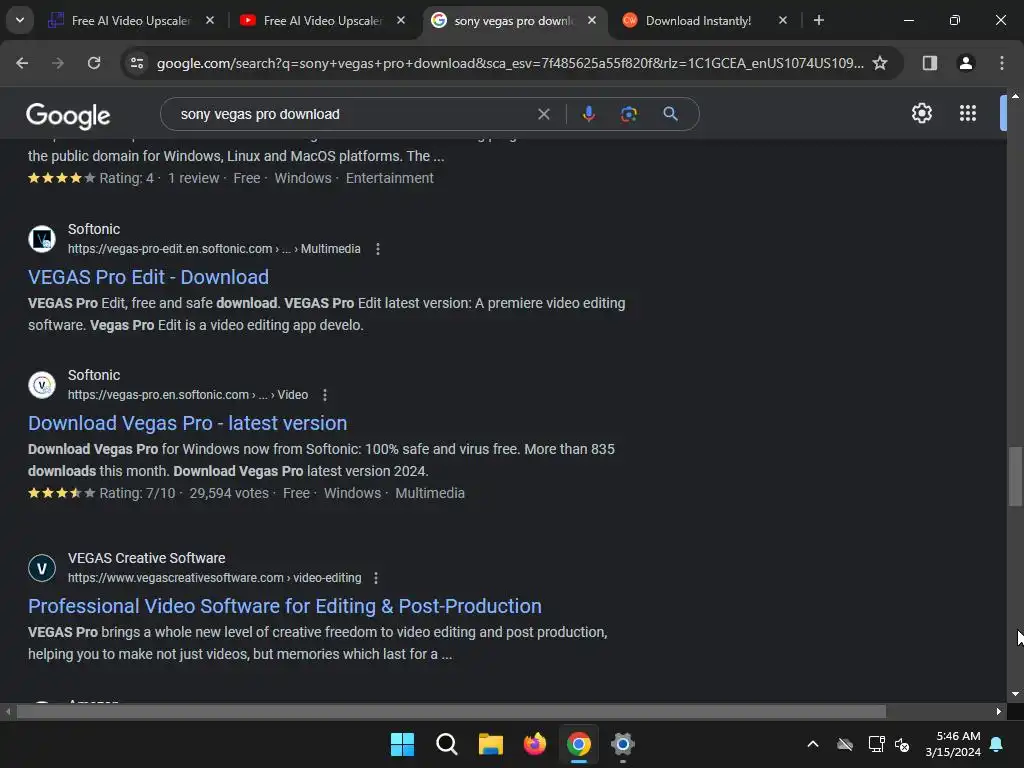Open the clock showing 5:46 AM
This screenshot has width=1024, height=768.
coord(953,744)
